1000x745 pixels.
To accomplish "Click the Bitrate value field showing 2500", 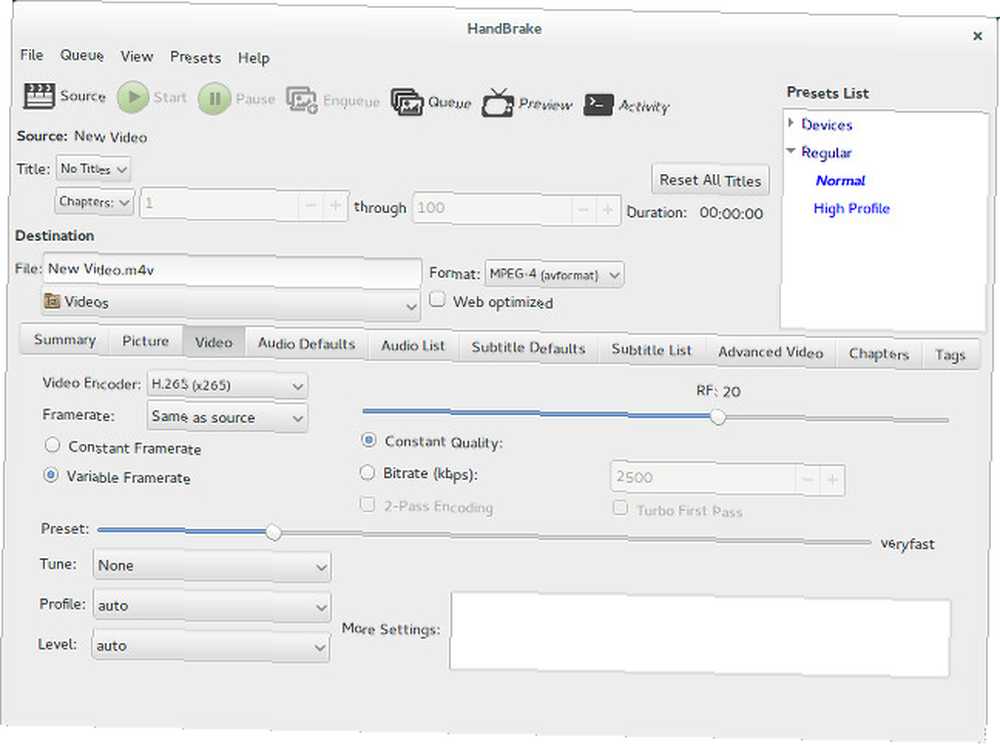I will 703,478.
